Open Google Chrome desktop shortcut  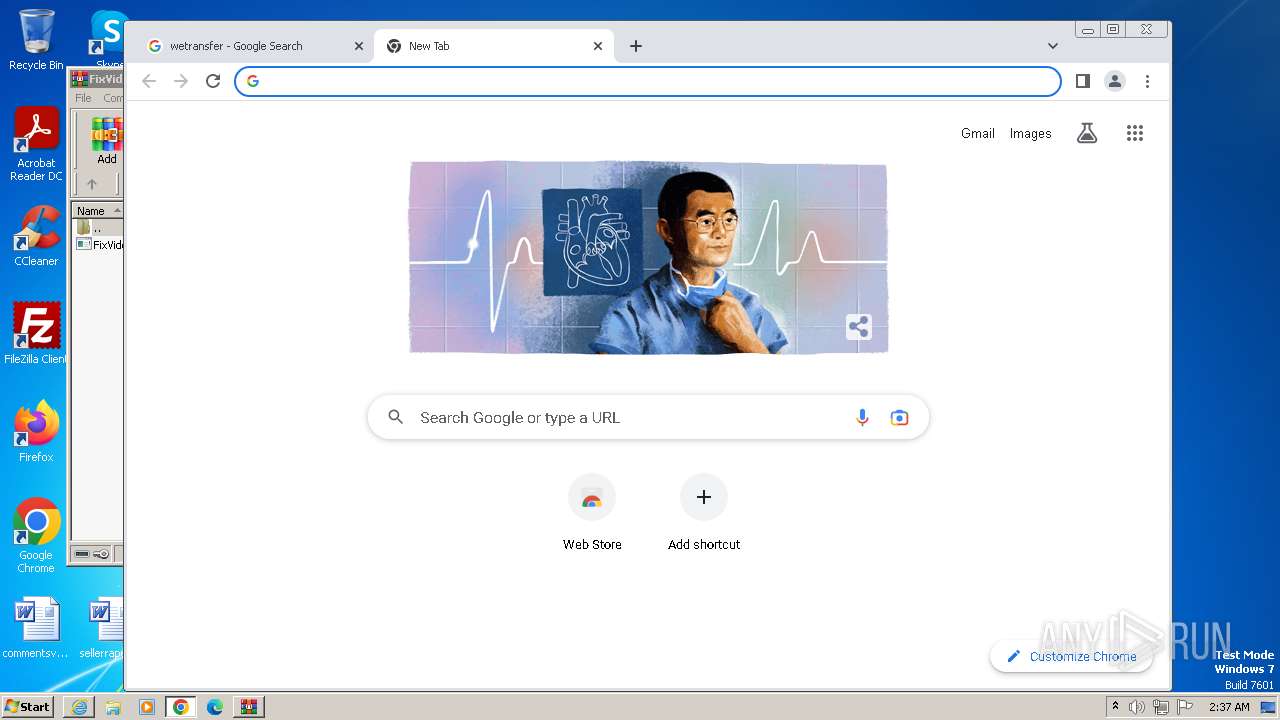pos(36,535)
